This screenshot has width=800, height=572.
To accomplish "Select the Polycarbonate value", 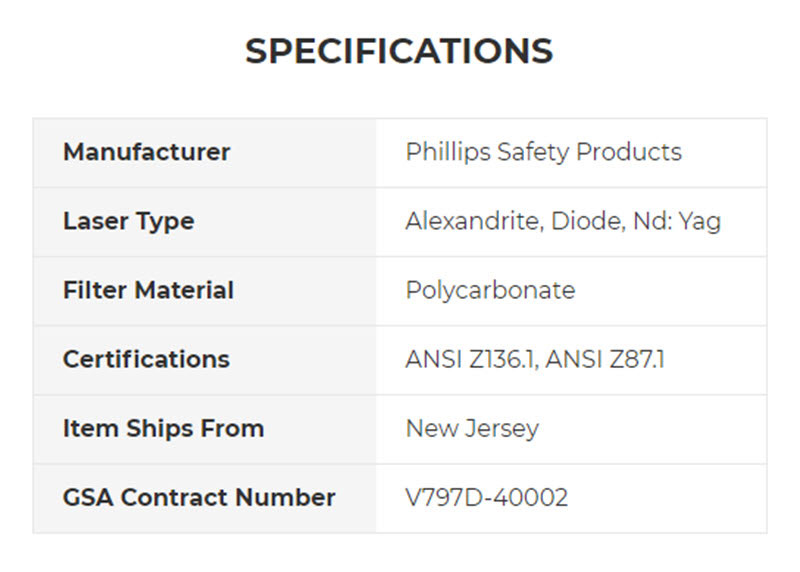I will tap(490, 290).
